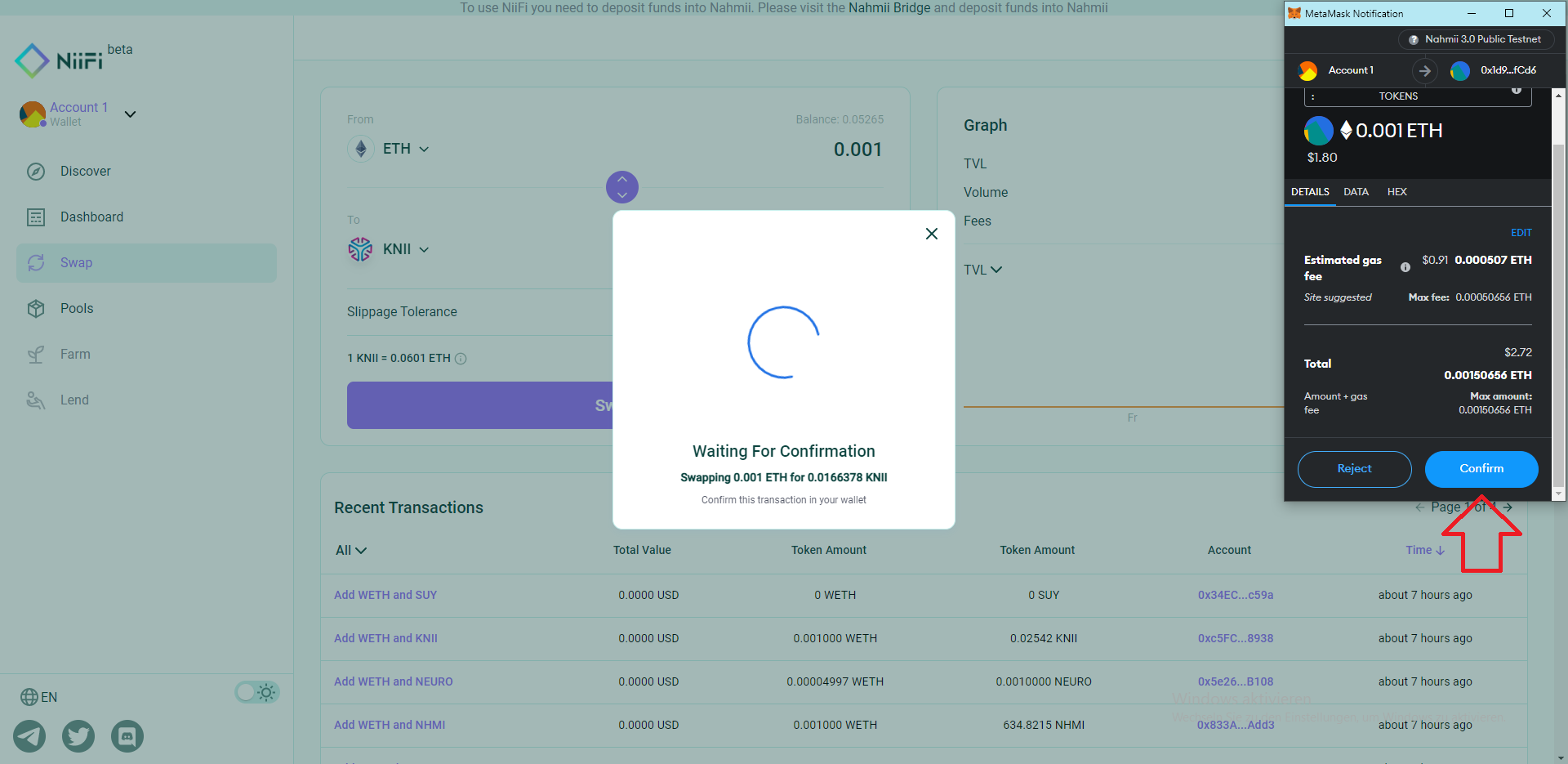Image resolution: width=1568 pixels, height=764 pixels.
Task: Reject the transaction in MetaMask
Action: [x=1354, y=469]
